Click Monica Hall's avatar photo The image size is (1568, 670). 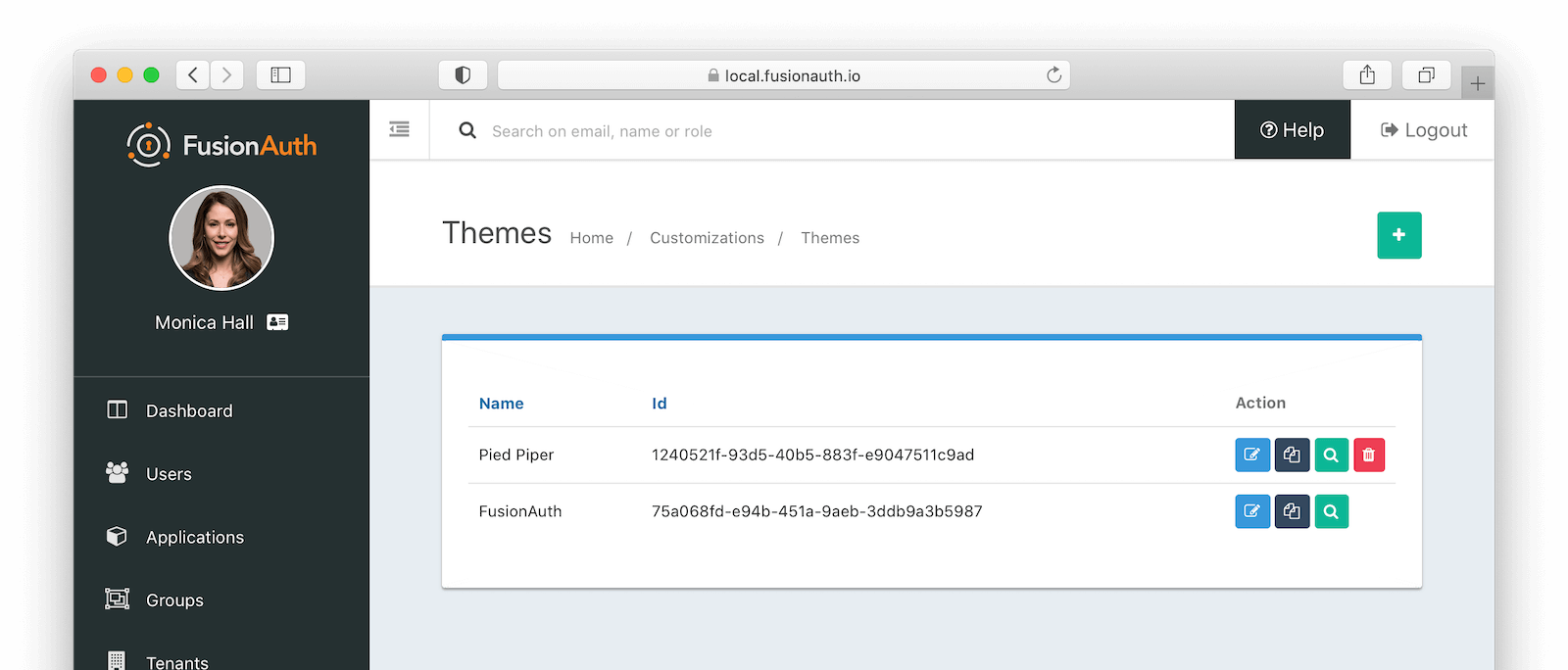coord(221,238)
